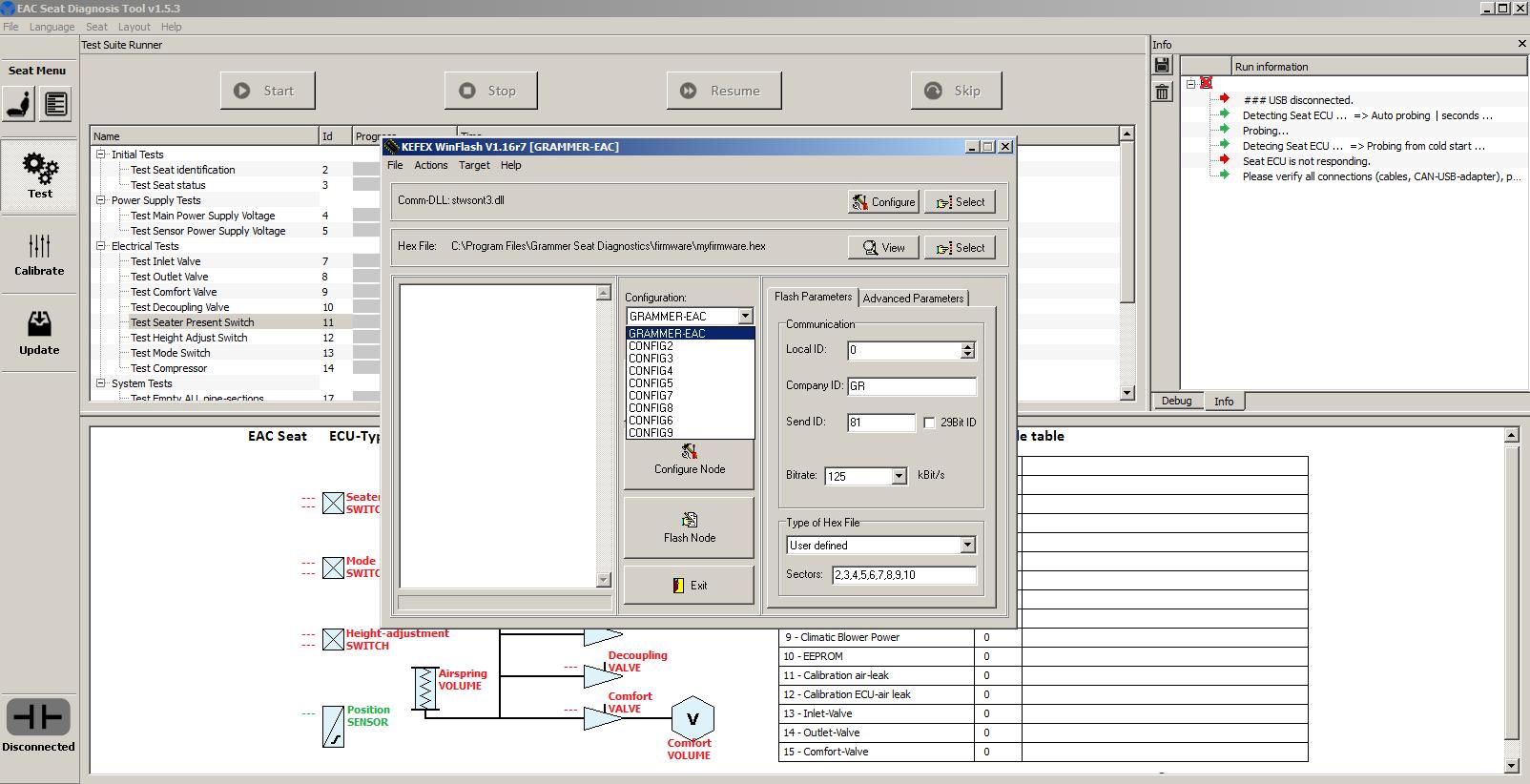Image resolution: width=1530 pixels, height=784 pixels.
Task: Click the Sectors input field
Action: pyautogui.click(x=904, y=575)
